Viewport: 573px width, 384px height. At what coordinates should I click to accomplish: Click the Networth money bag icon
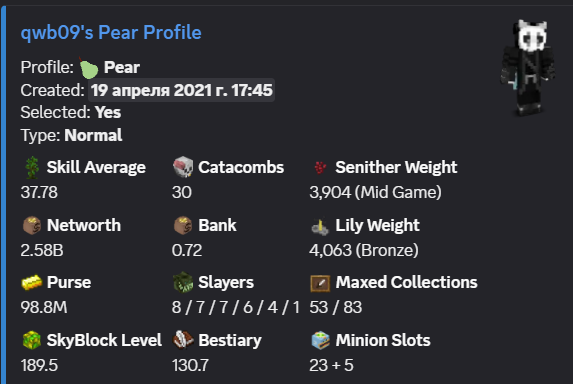32,225
